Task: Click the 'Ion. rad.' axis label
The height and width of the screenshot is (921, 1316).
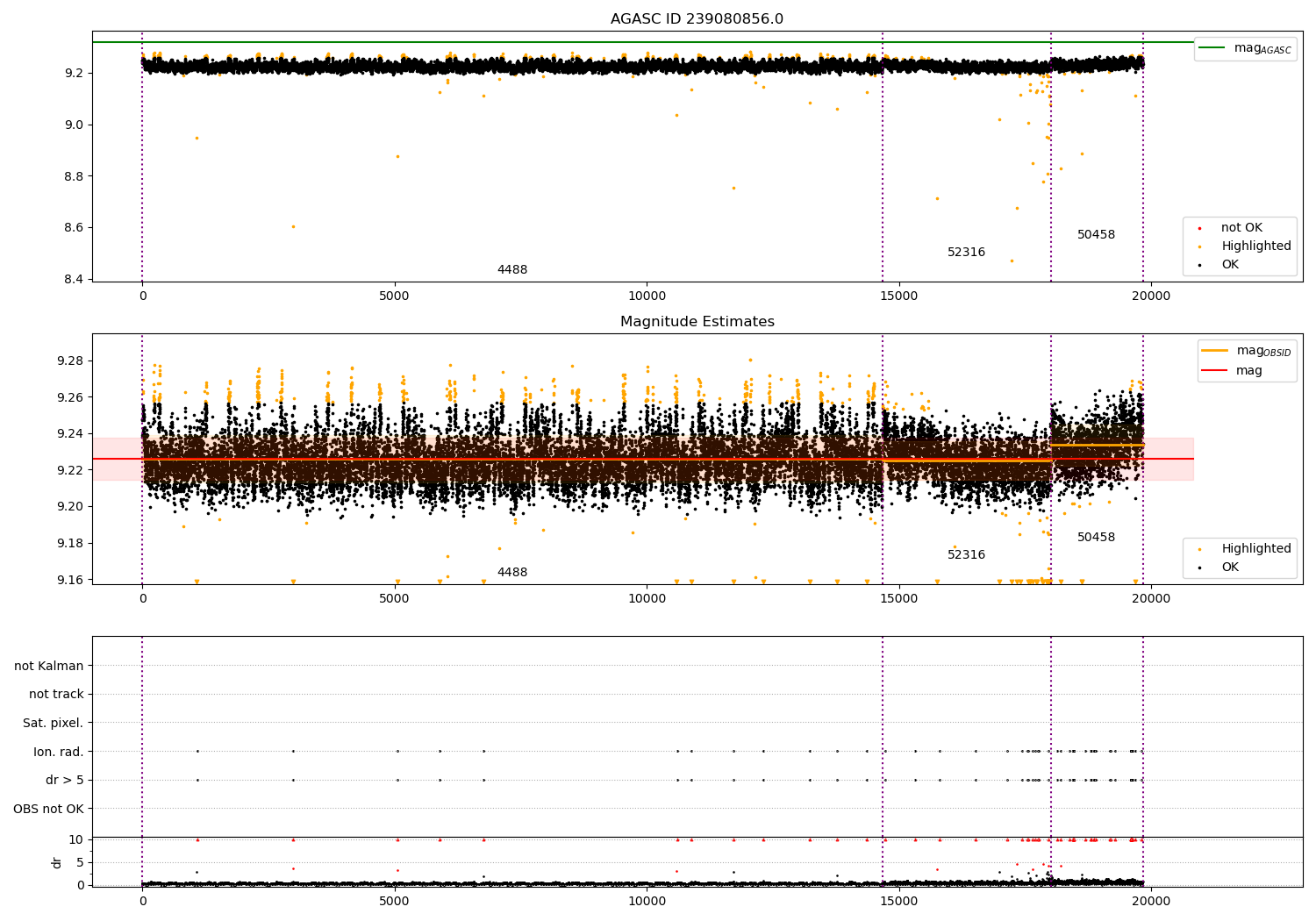Action: (x=59, y=752)
